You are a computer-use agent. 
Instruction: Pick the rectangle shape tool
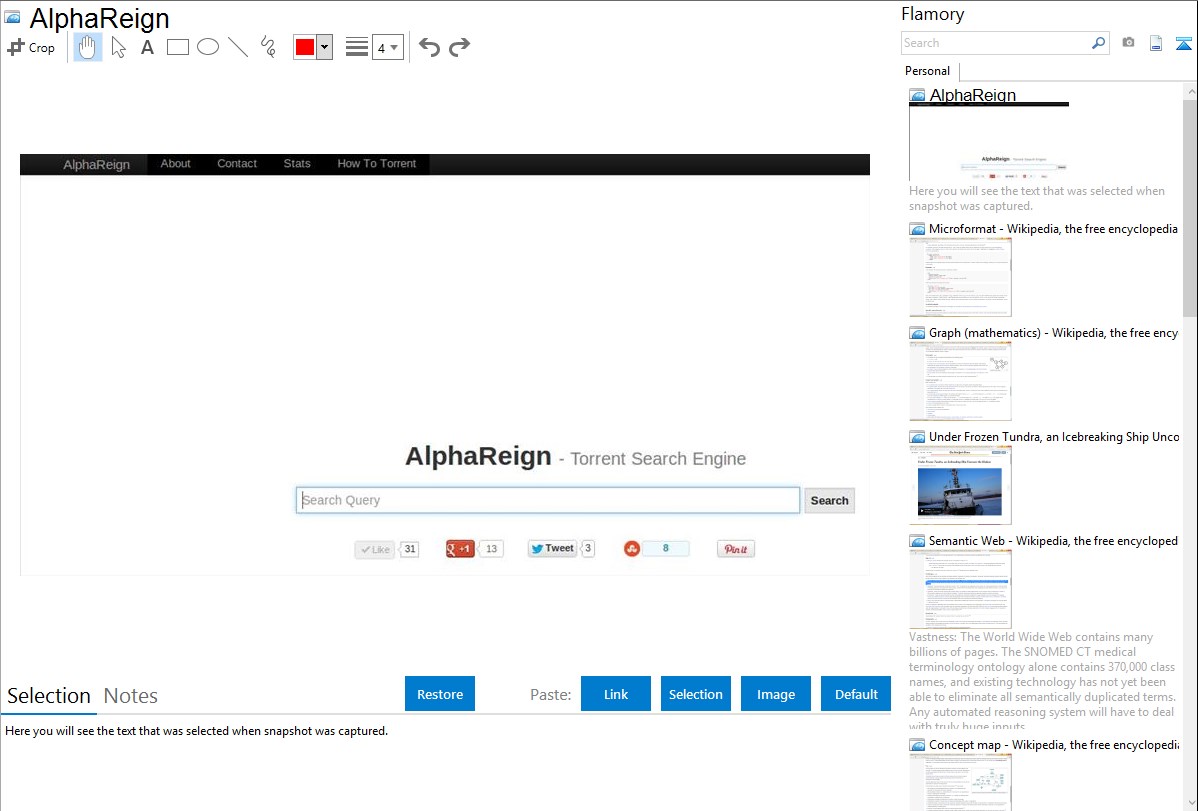coord(177,47)
